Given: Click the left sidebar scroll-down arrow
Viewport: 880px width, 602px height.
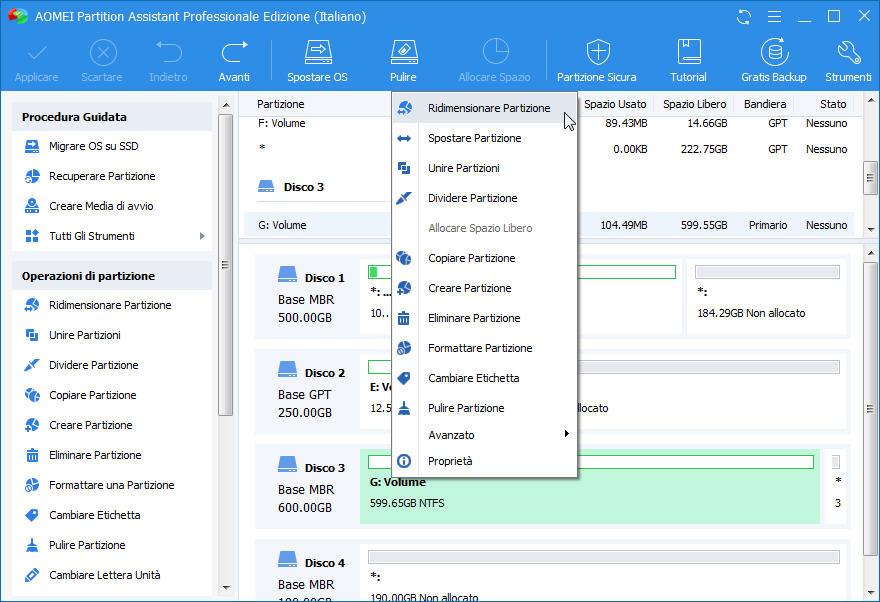Looking at the screenshot, I should (x=226, y=587).
